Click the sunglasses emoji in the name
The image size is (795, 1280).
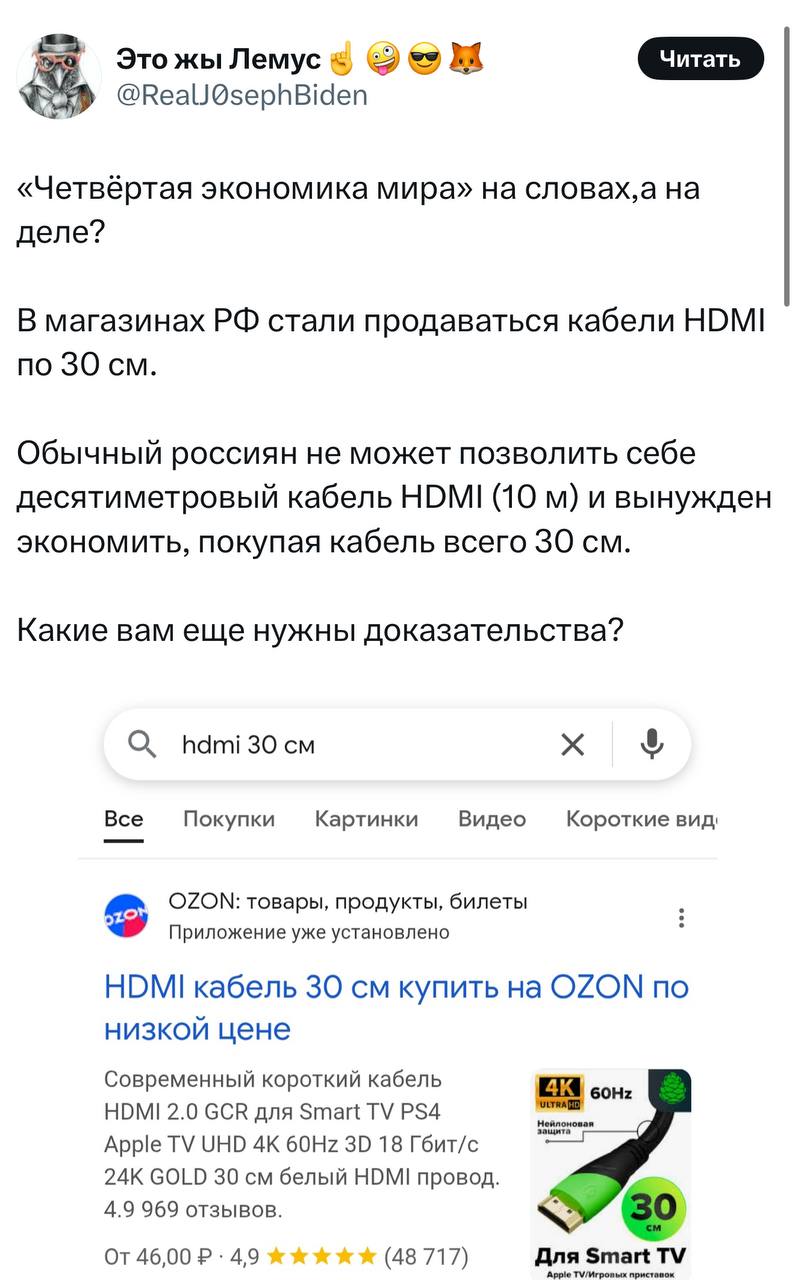pos(423,60)
